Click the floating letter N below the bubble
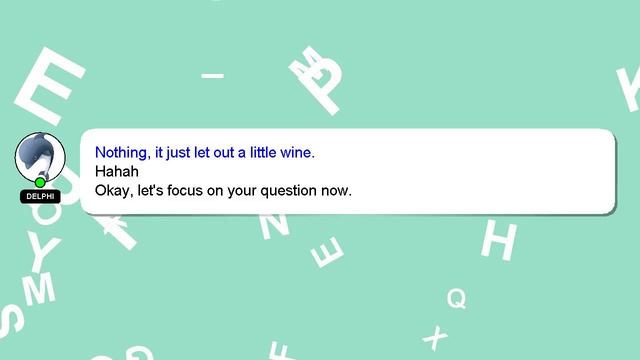The image size is (640, 360). pos(274,227)
